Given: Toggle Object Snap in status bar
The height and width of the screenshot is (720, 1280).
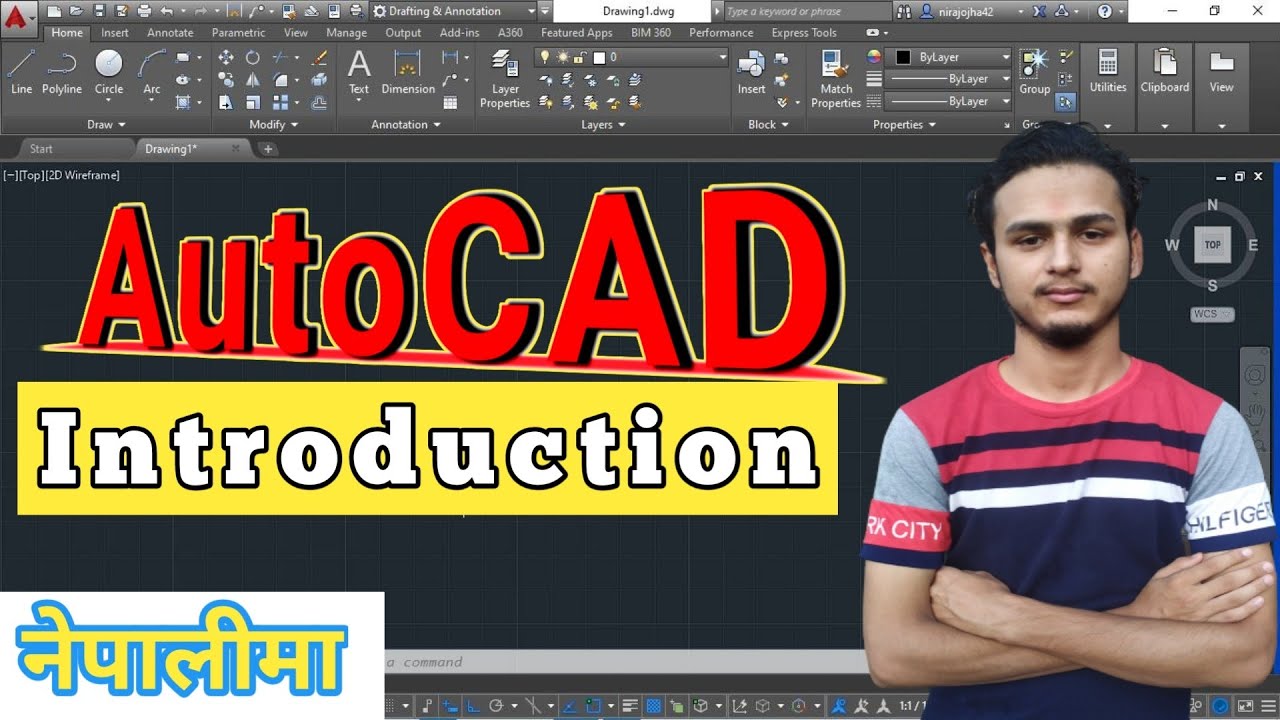Looking at the screenshot, I should tap(592, 706).
